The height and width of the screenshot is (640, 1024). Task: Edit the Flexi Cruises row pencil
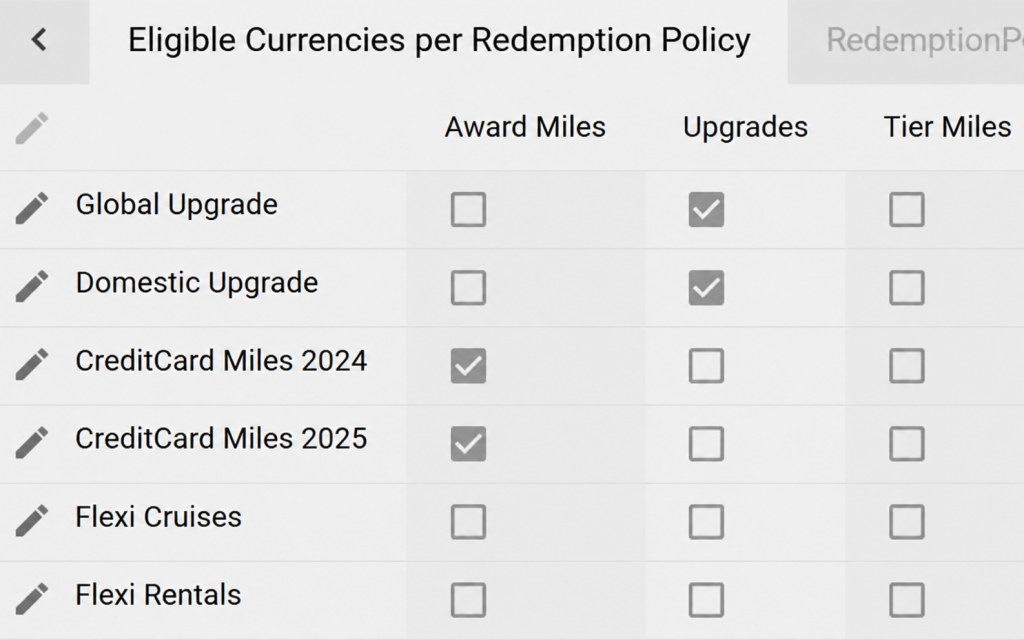click(32, 520)
